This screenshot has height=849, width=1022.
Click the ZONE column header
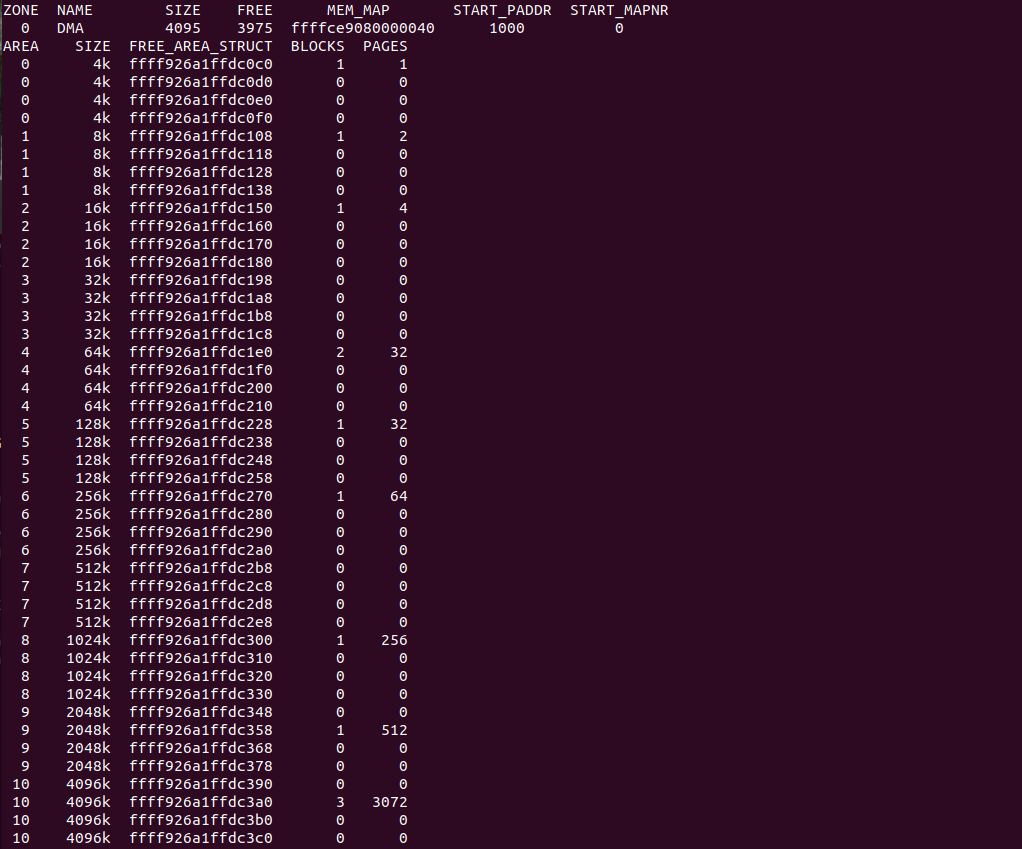point(21,10)
